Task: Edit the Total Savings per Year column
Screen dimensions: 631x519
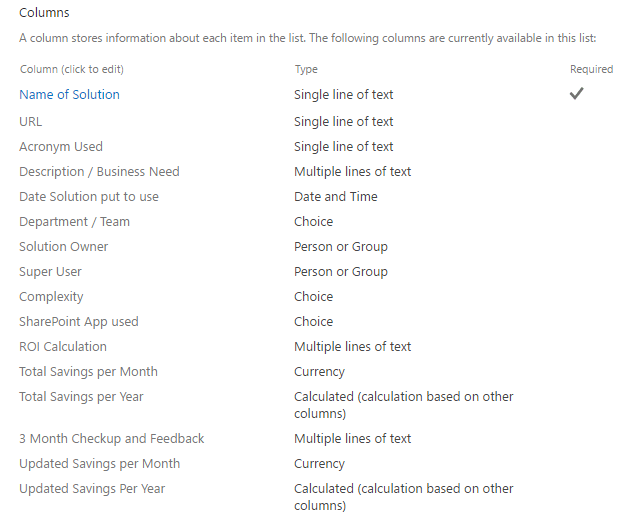Action: (x=81, y=396)
